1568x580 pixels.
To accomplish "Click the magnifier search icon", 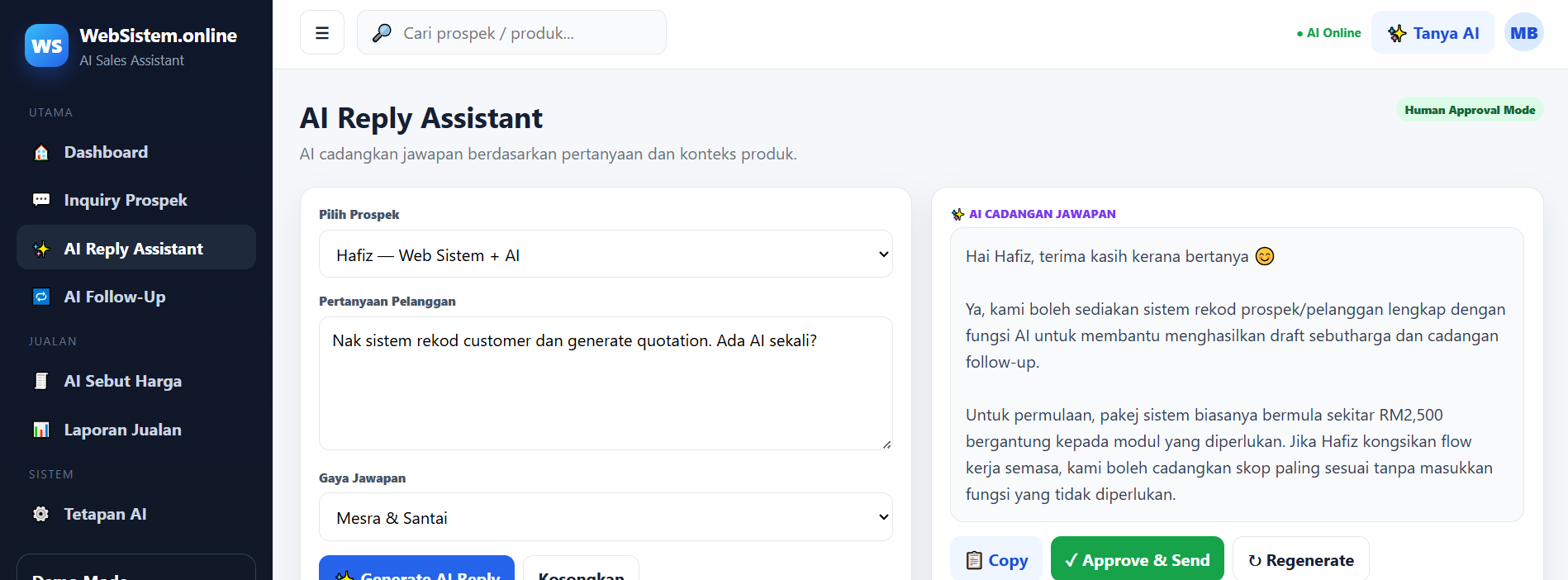I will [x=382, y=33].
